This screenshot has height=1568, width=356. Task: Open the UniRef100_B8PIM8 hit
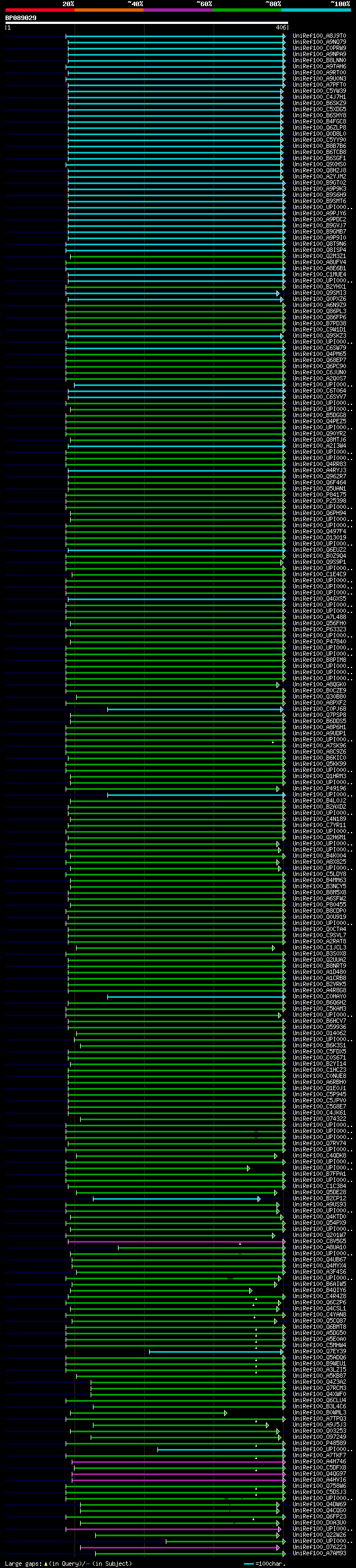tap(319, 660)
